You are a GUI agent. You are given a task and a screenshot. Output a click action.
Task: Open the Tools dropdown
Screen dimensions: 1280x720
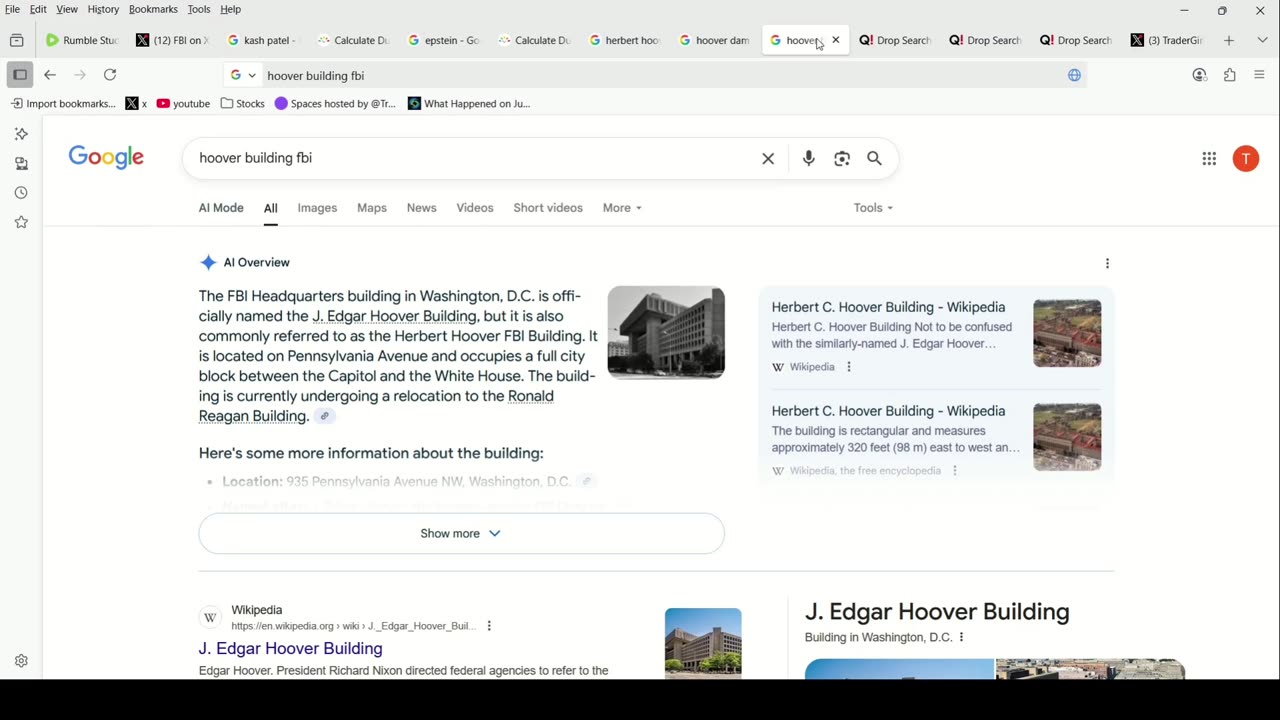click(873, 208)
